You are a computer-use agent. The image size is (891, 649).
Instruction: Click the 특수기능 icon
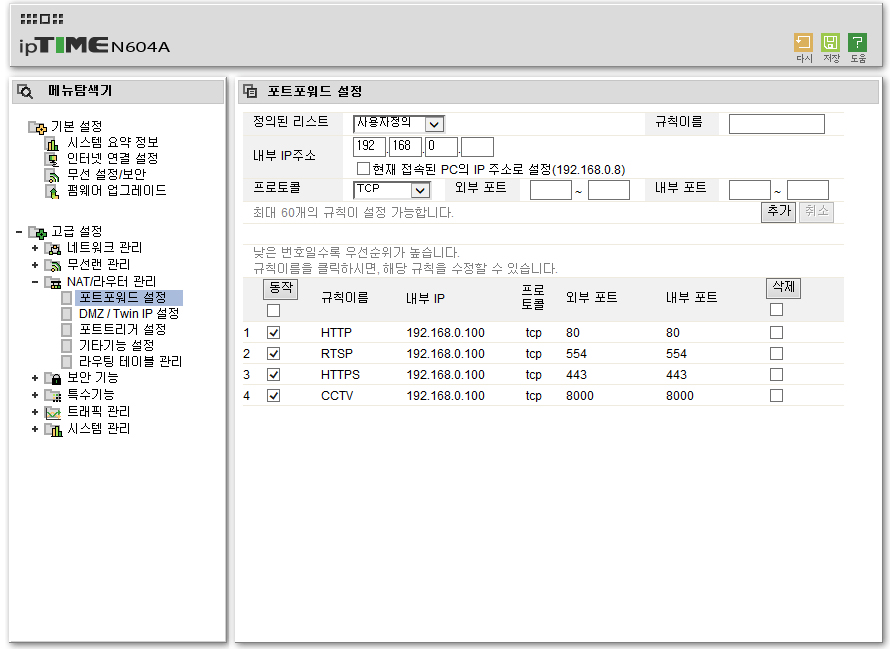pyautogui.click(x=53, y=395)
